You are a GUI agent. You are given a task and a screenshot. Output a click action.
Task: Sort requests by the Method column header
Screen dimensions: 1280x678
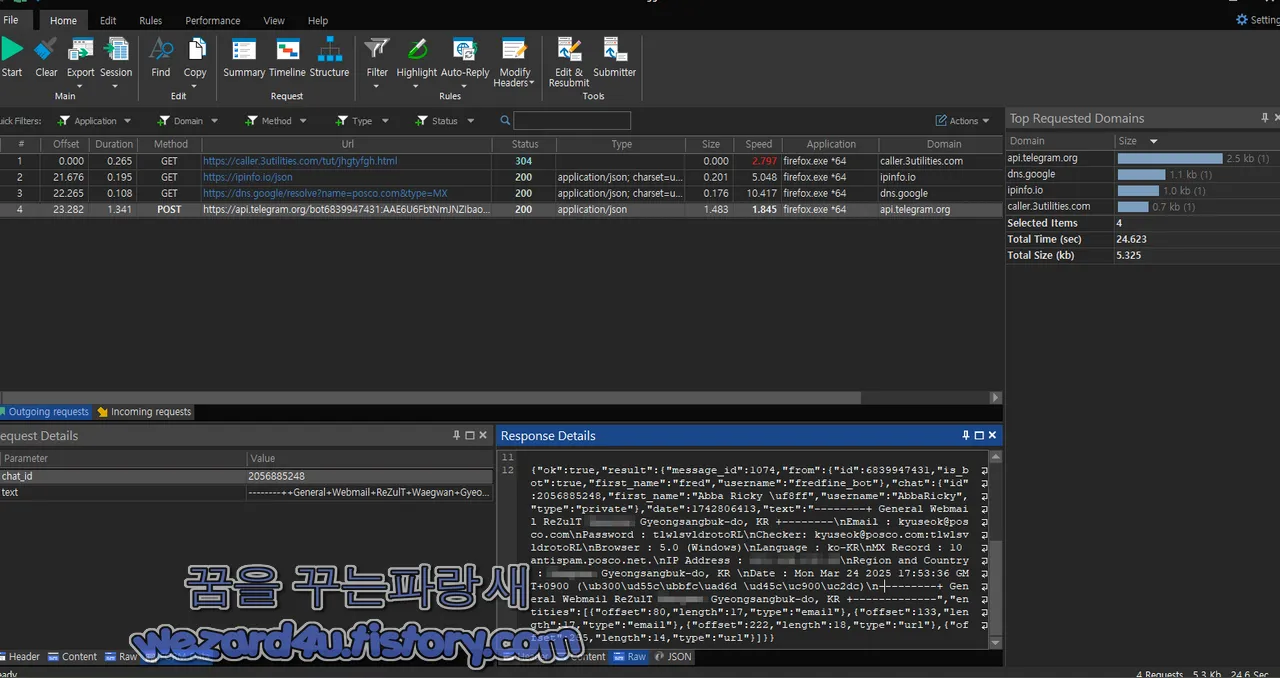[170, 144]
